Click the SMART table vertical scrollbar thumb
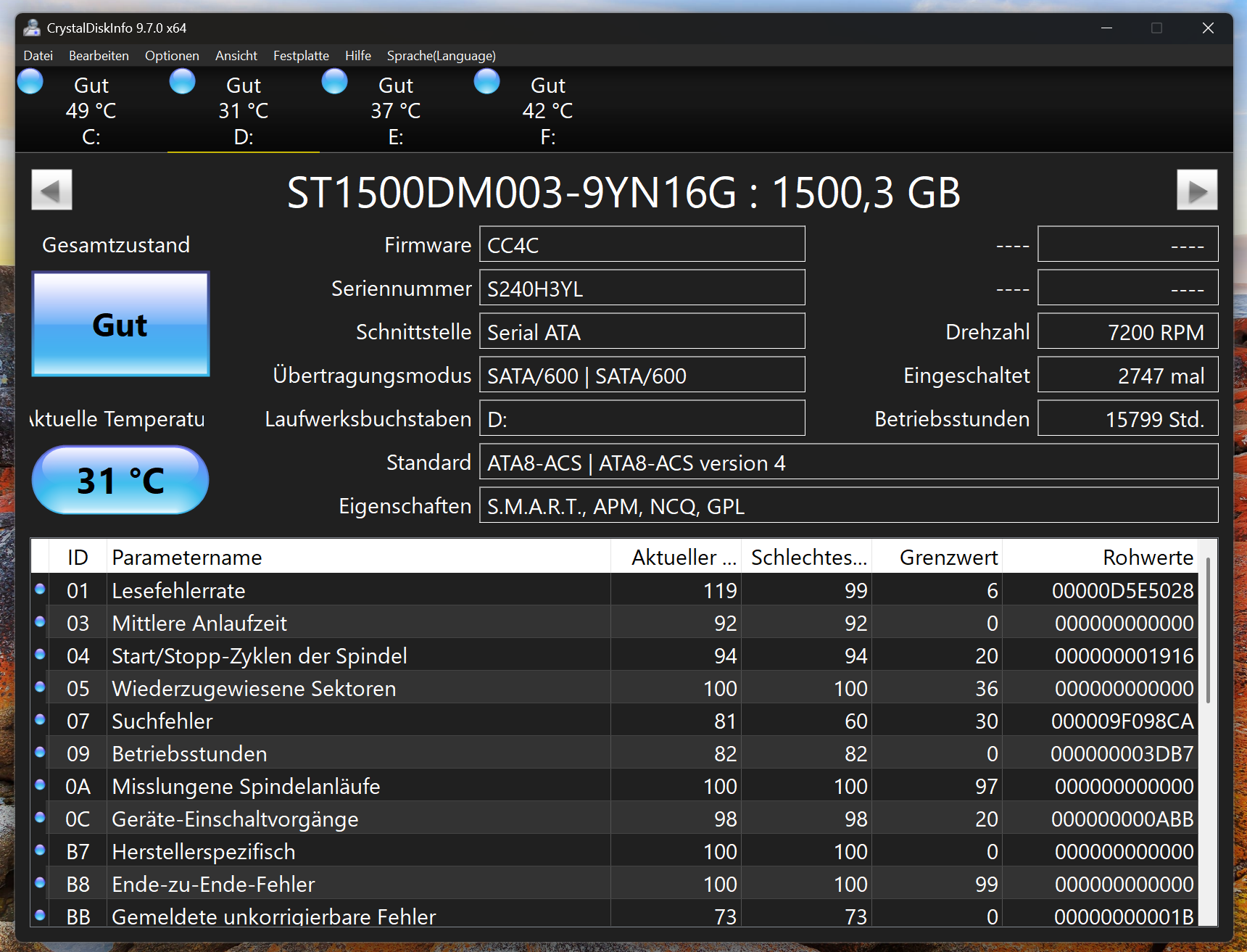 1208,629
